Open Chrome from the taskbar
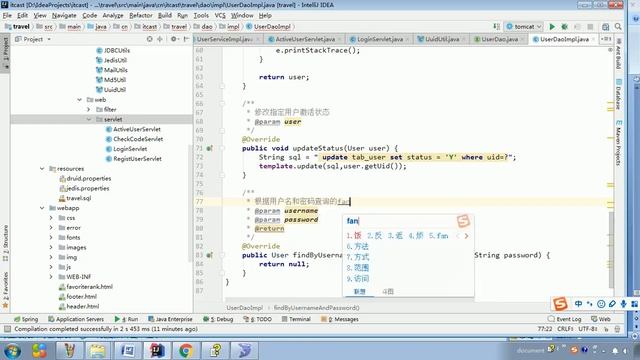The width and height of the screenshot is (640, 360). click(x=186, y=351)
